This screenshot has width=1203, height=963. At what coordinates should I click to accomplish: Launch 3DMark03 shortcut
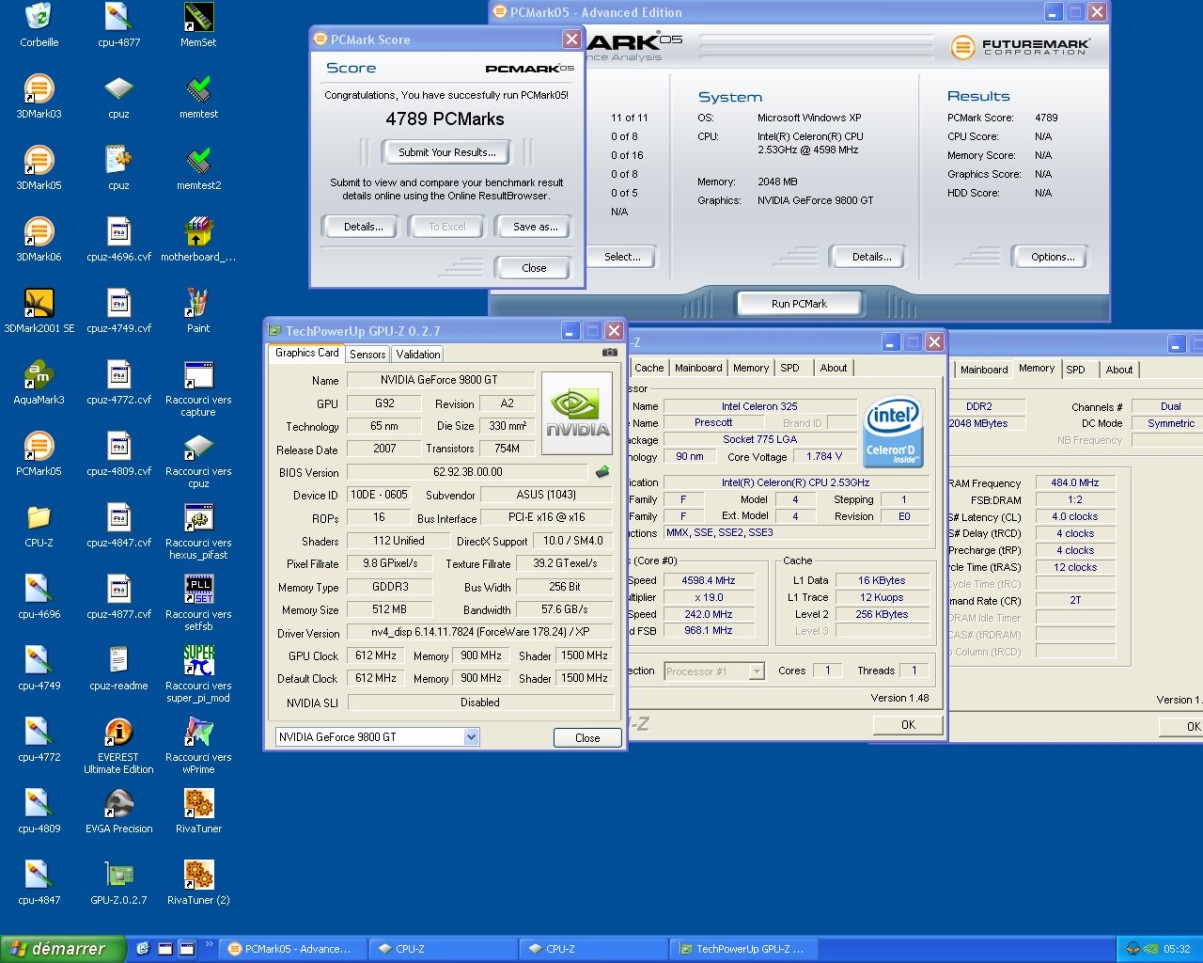(x=38, y=89)
